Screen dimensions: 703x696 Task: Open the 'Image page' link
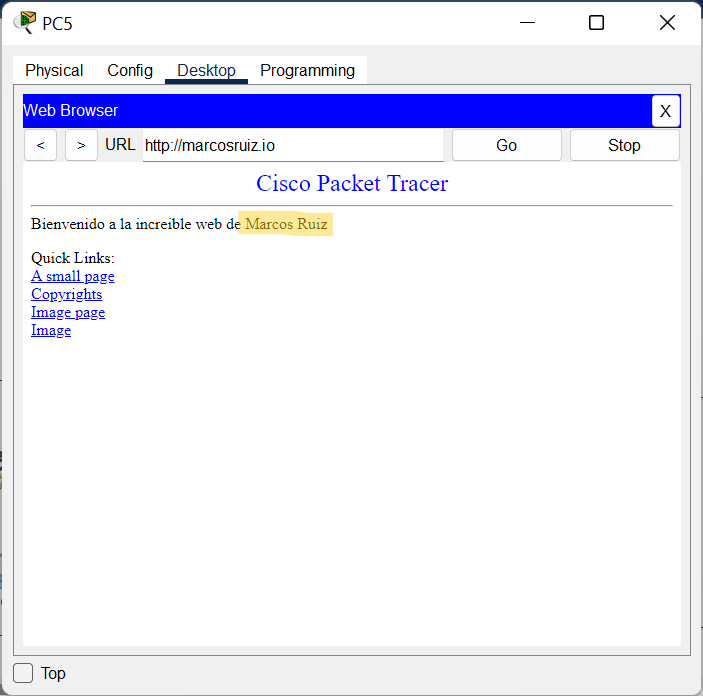click(x=67, y=312)
